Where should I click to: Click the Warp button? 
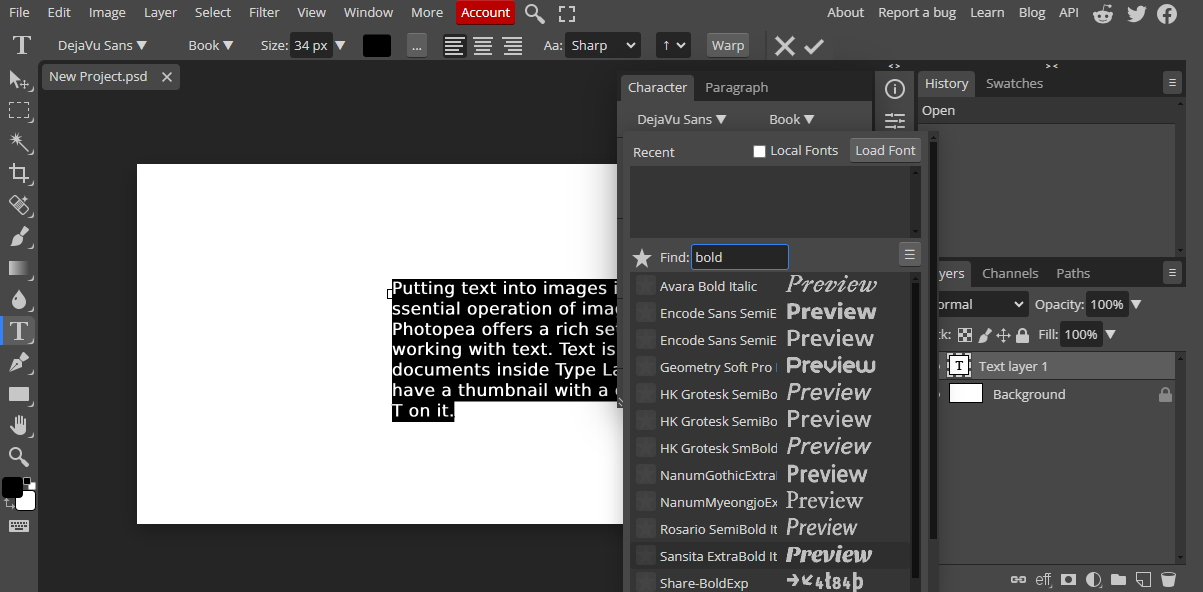tap(727, 46)
